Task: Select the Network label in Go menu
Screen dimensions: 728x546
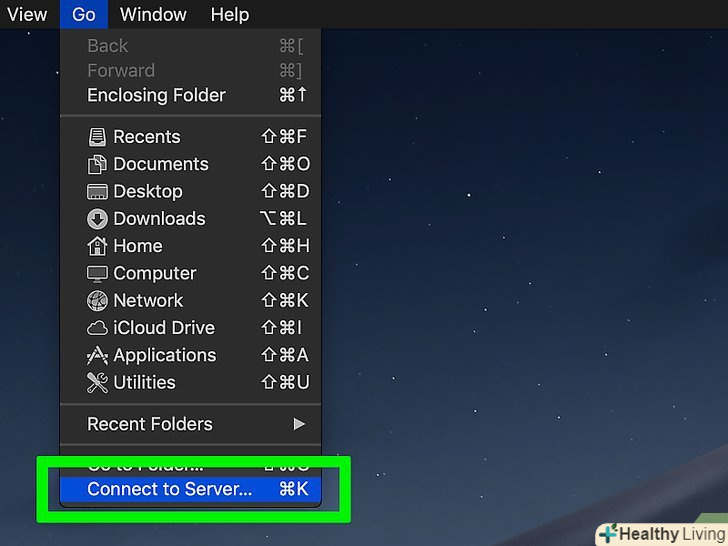Action: (148, 301)
